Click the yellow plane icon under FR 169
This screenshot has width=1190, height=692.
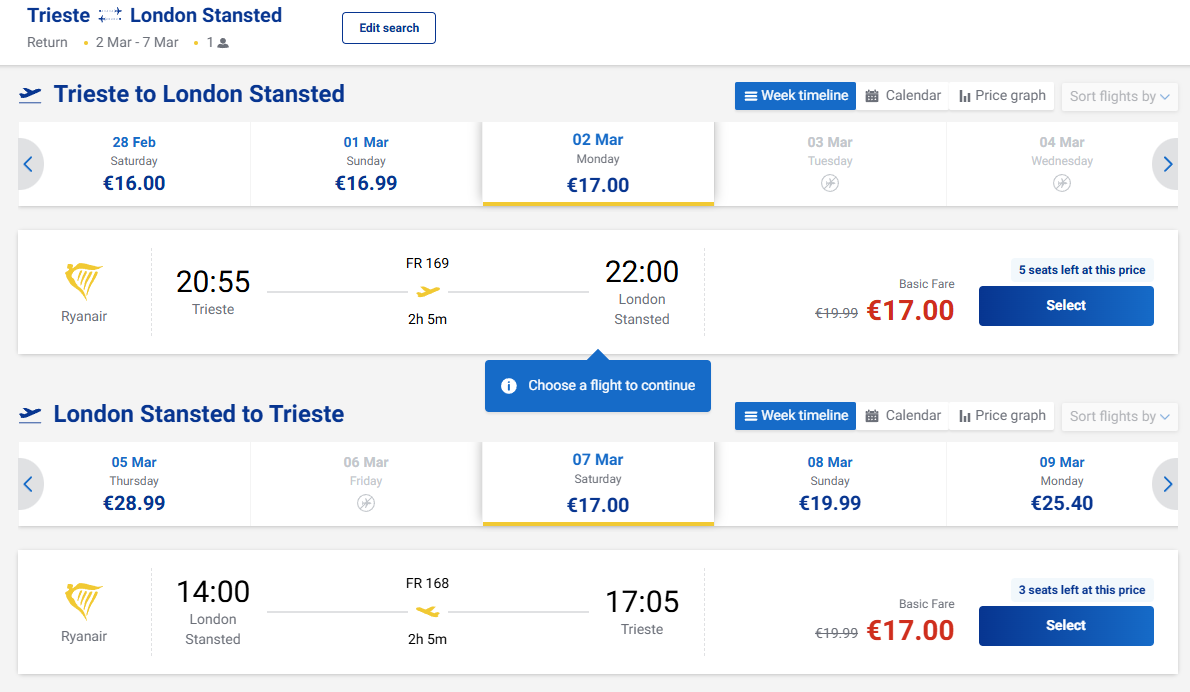(428, 292)
